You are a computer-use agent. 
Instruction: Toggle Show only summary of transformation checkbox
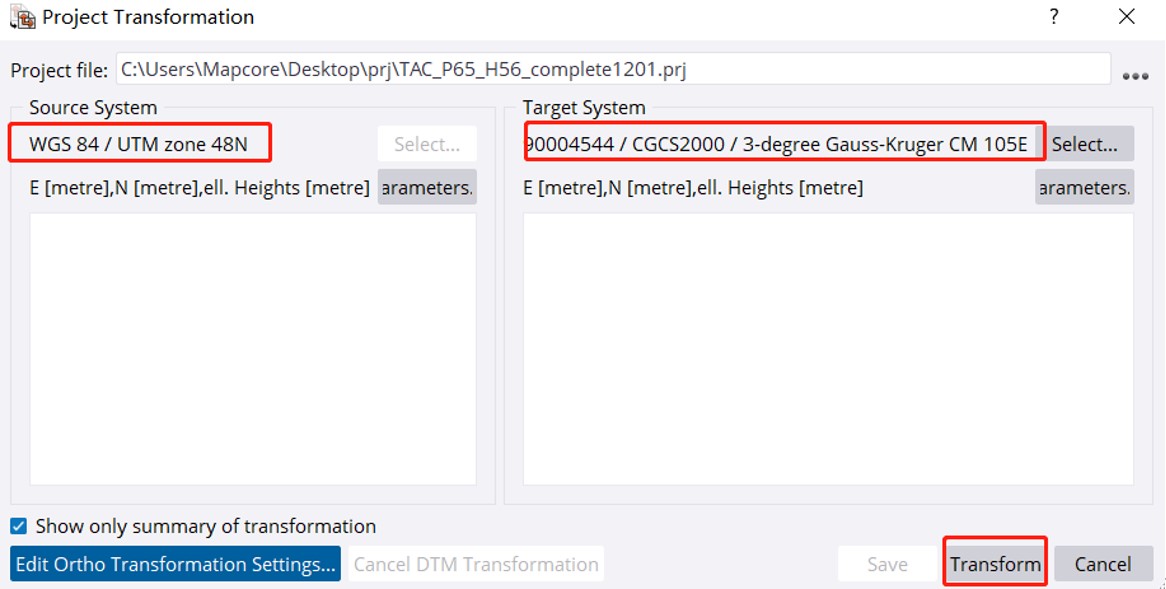[x=19, y=526]
